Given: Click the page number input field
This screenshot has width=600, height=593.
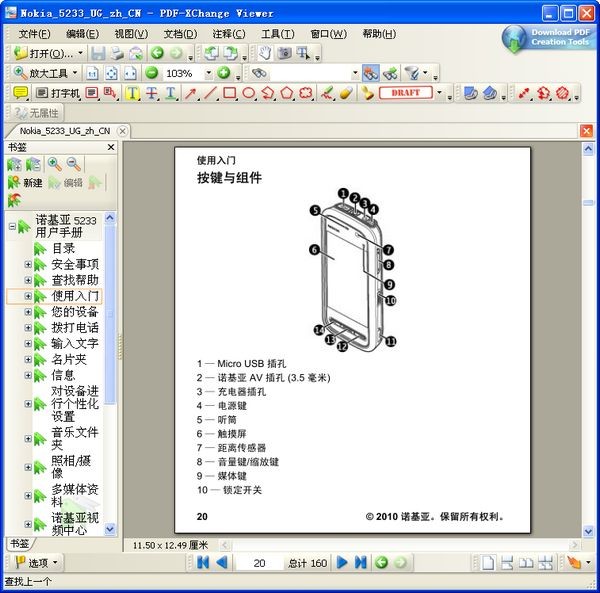Looking at the screenshot, I should (x=259, y=563).
